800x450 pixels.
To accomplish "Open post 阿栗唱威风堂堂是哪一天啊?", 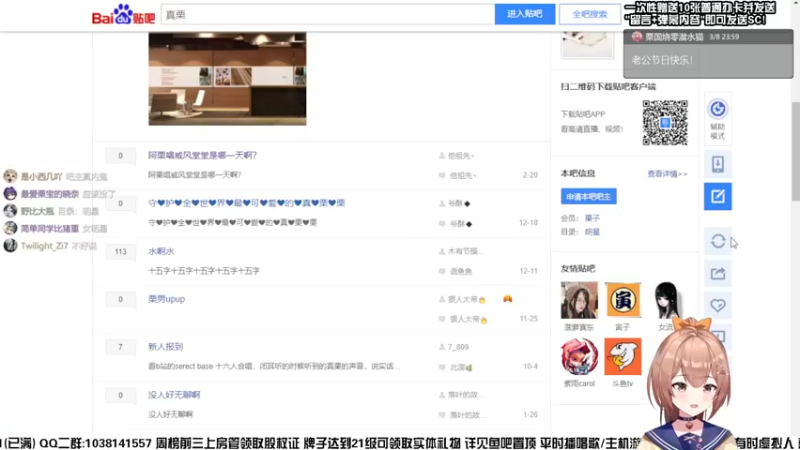I will 202,155.
